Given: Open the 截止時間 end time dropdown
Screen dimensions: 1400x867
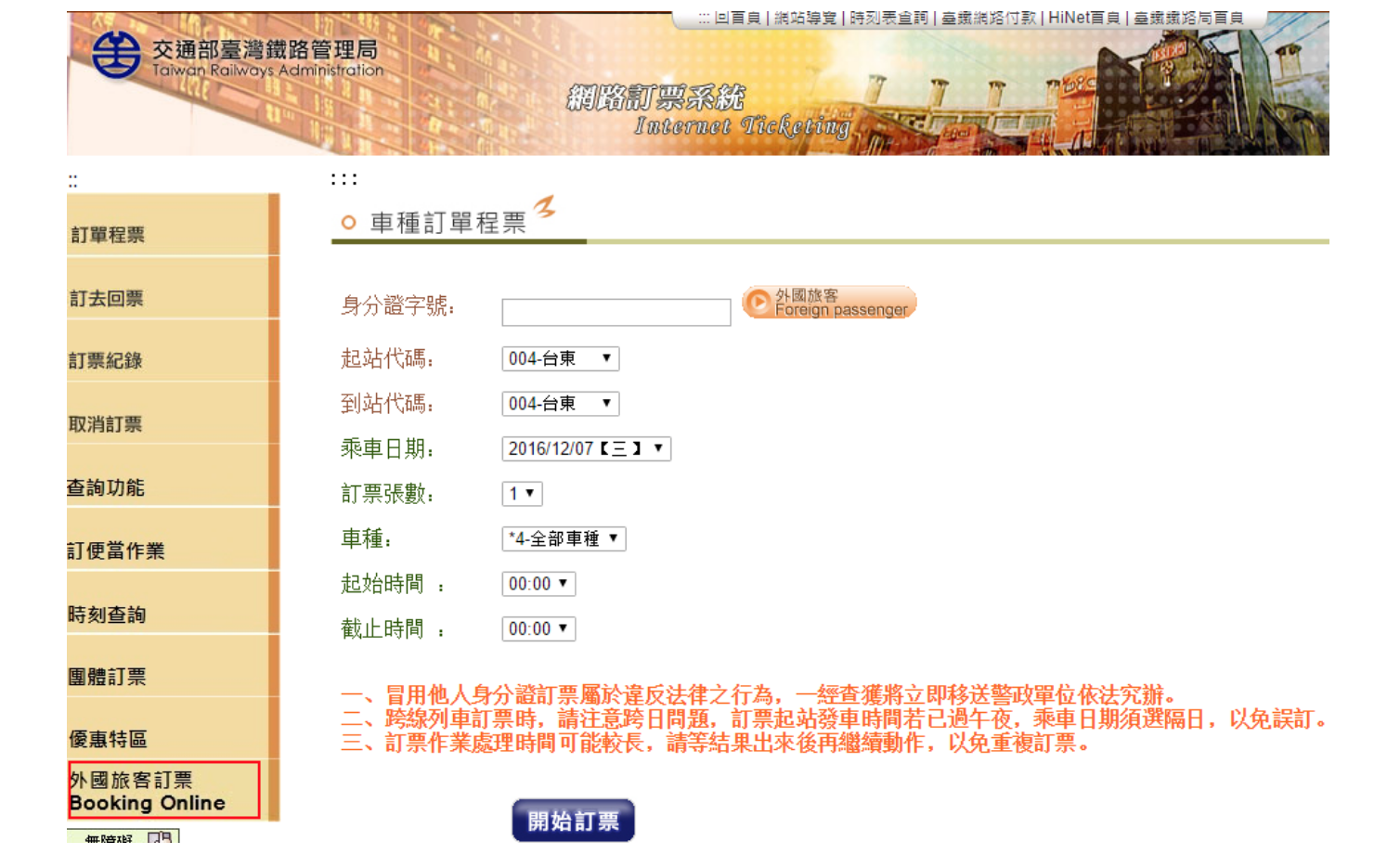Looking at the screenshot, I should click(538, 629).
